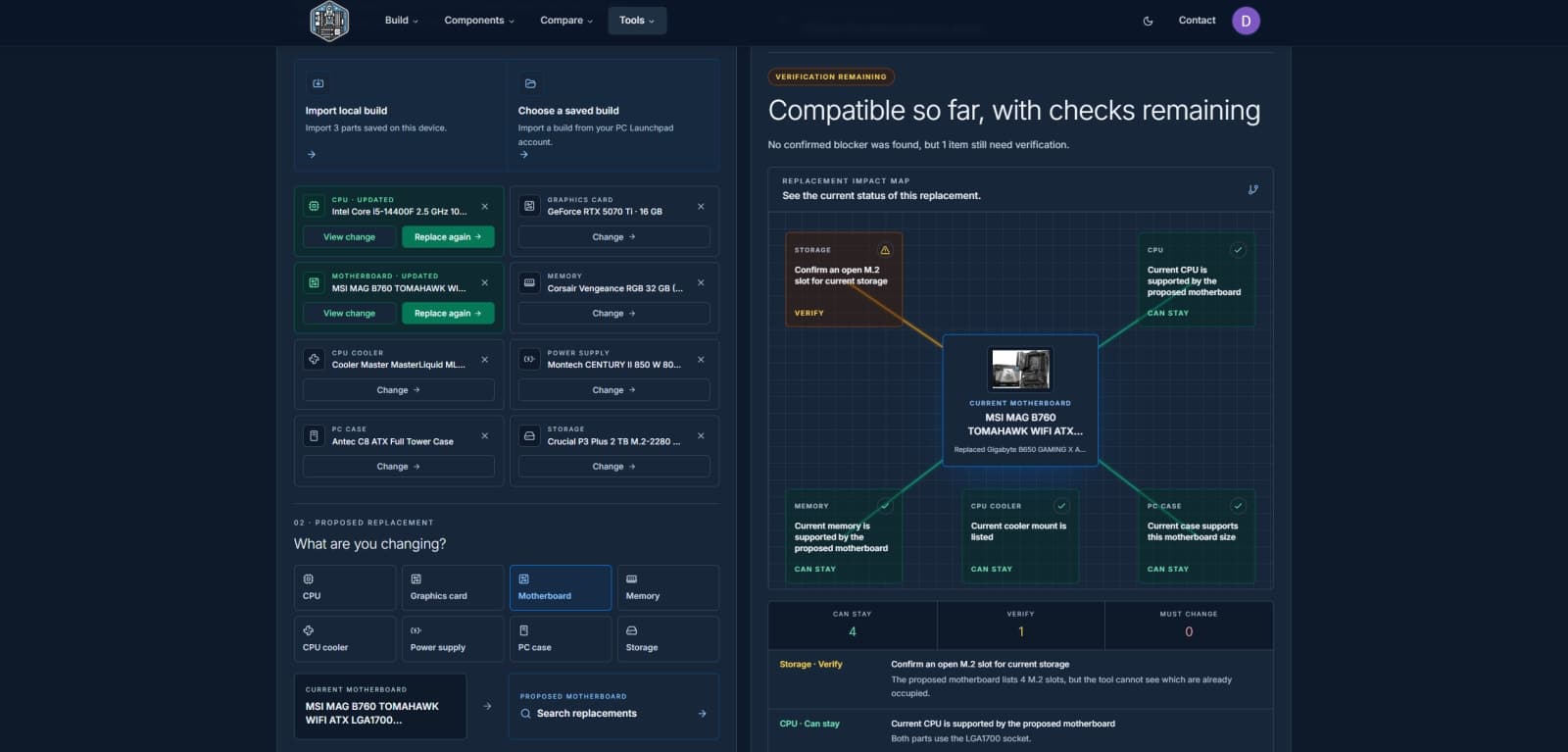
Task: Click Change for the storage
Action: click(614, 467)
